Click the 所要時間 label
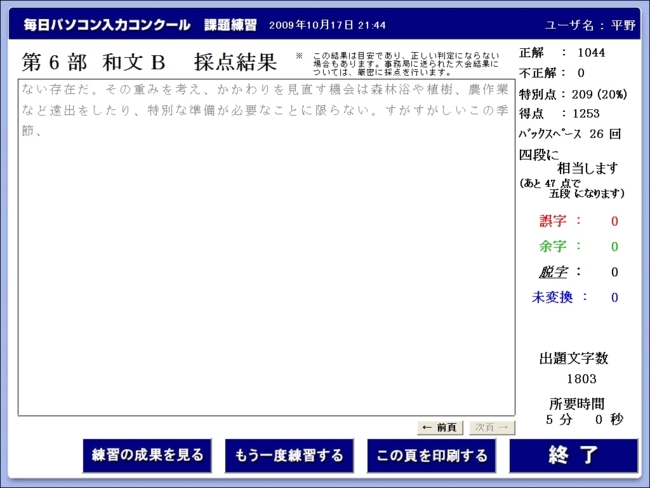Viewport: 650px width, 488px height. tap(577, 403)
